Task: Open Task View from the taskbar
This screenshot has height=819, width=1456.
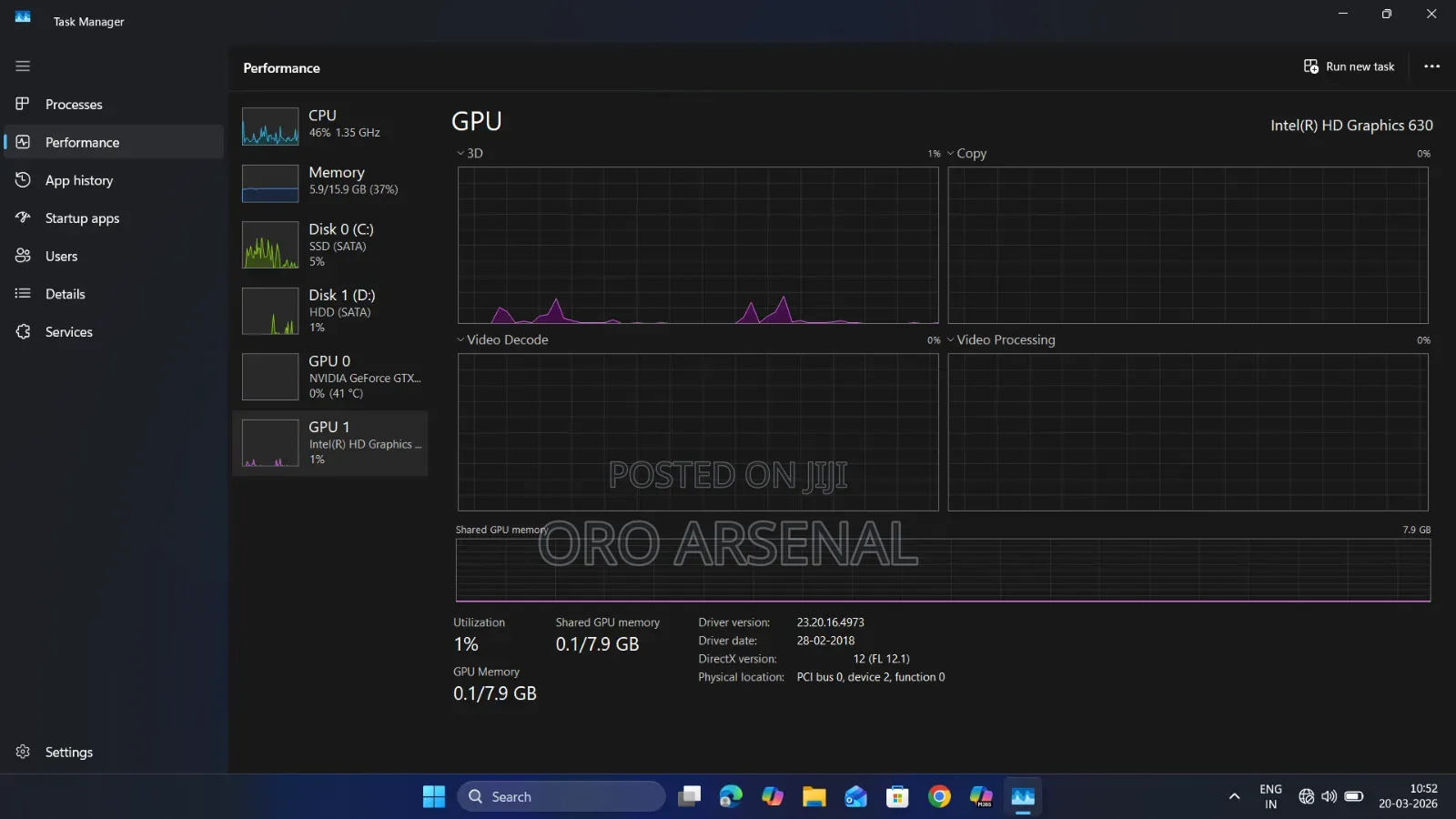Action: (689, 797)
